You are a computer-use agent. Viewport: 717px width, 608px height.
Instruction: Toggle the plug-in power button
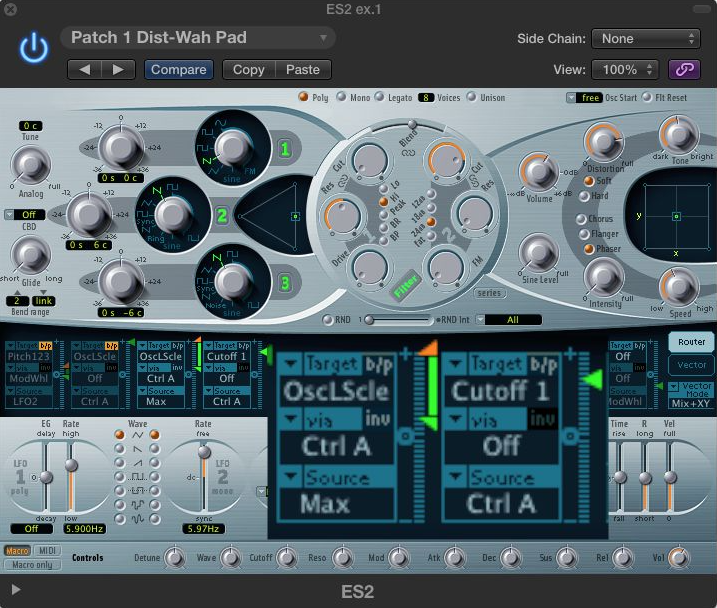(x=33, y=47)
